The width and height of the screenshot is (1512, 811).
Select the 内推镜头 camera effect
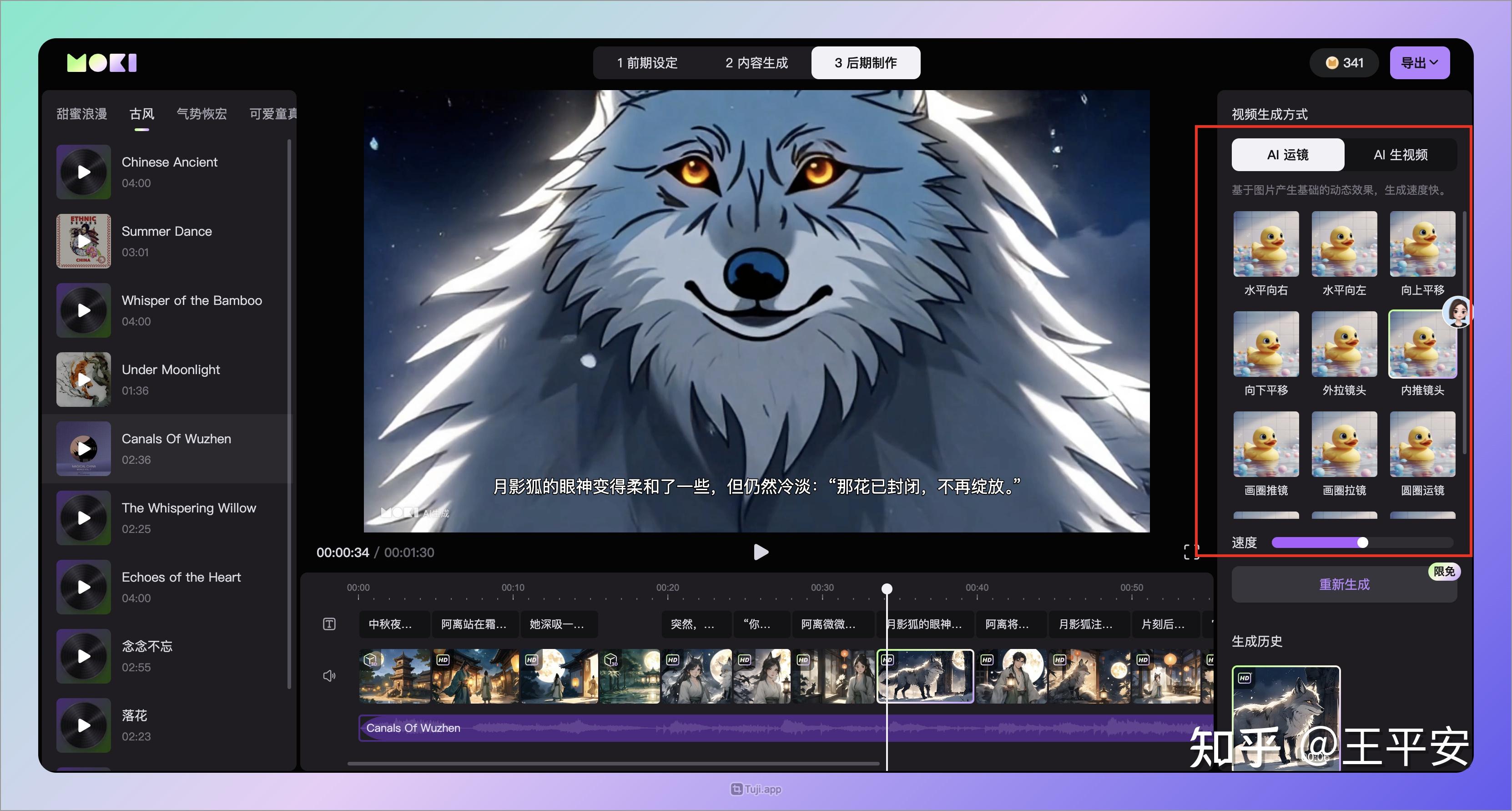(x=1422, y=345)
